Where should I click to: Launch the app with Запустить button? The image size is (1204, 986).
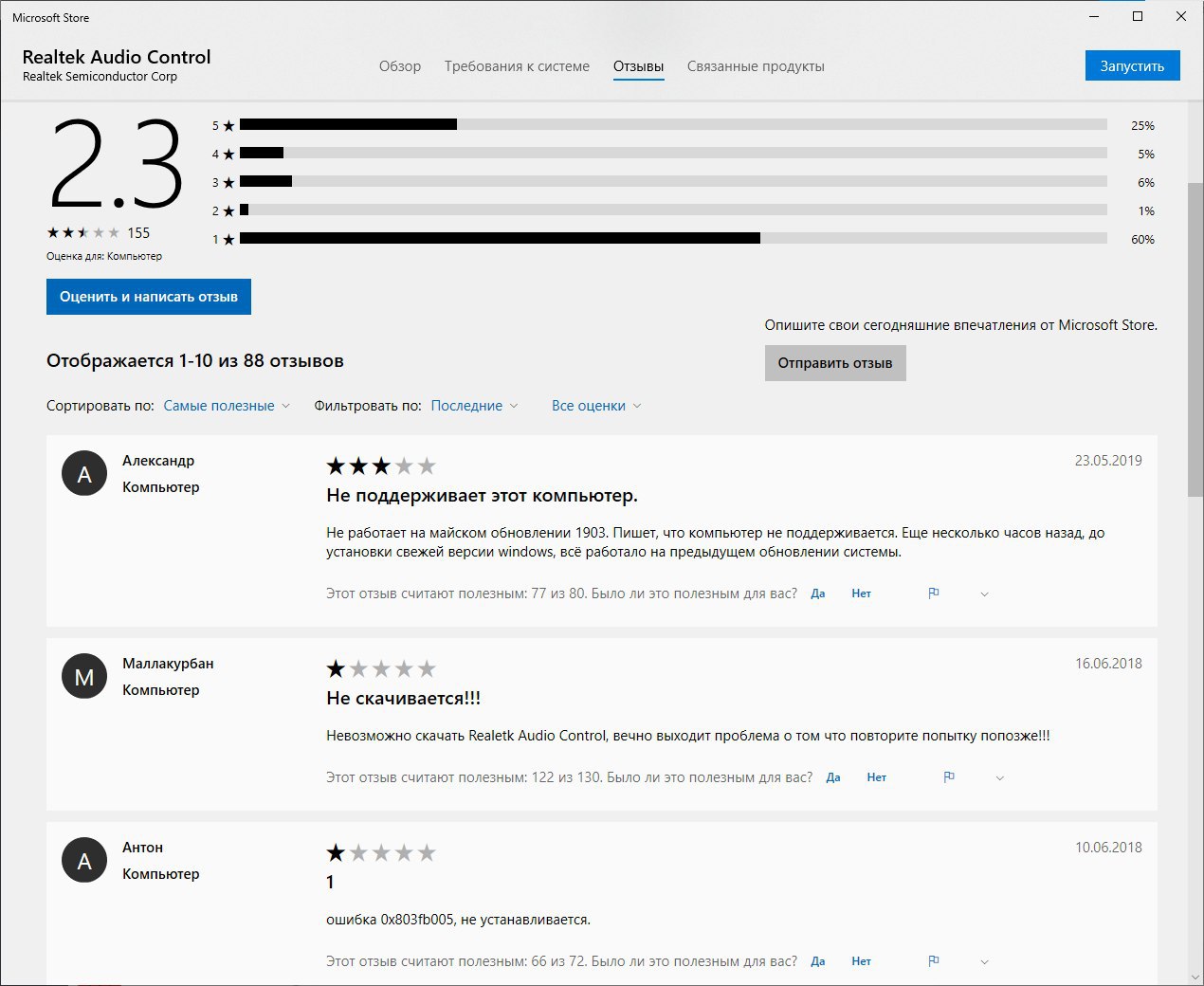pyautogui.click(x=1132, y=65)
